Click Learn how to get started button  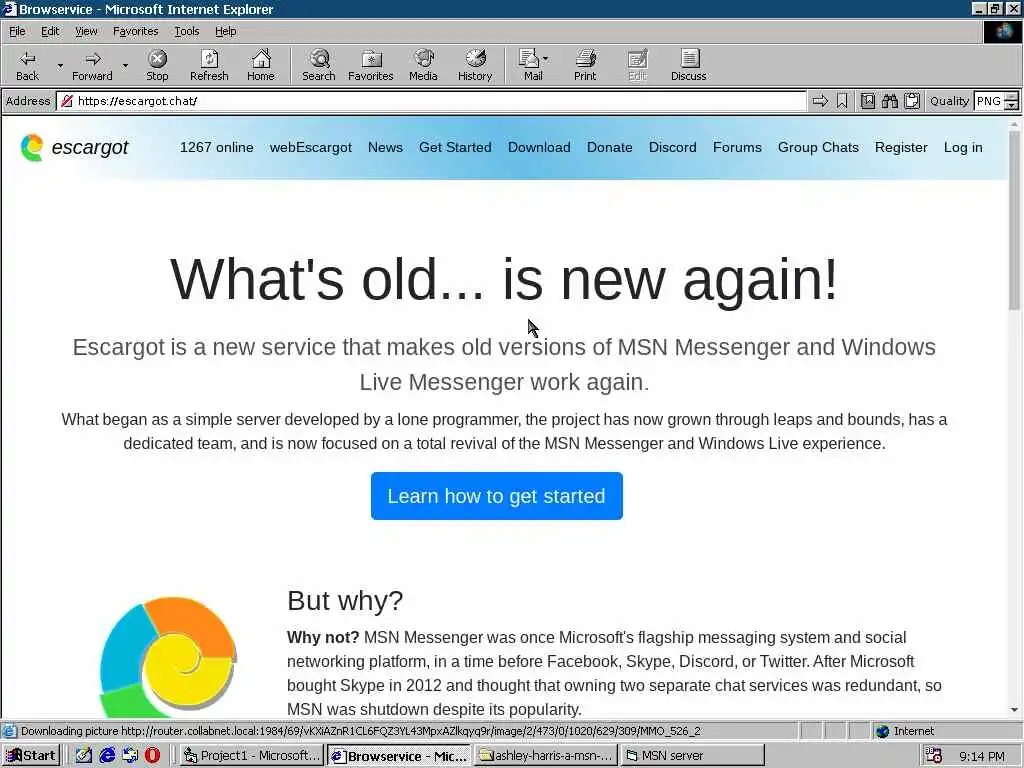point(496,496)
